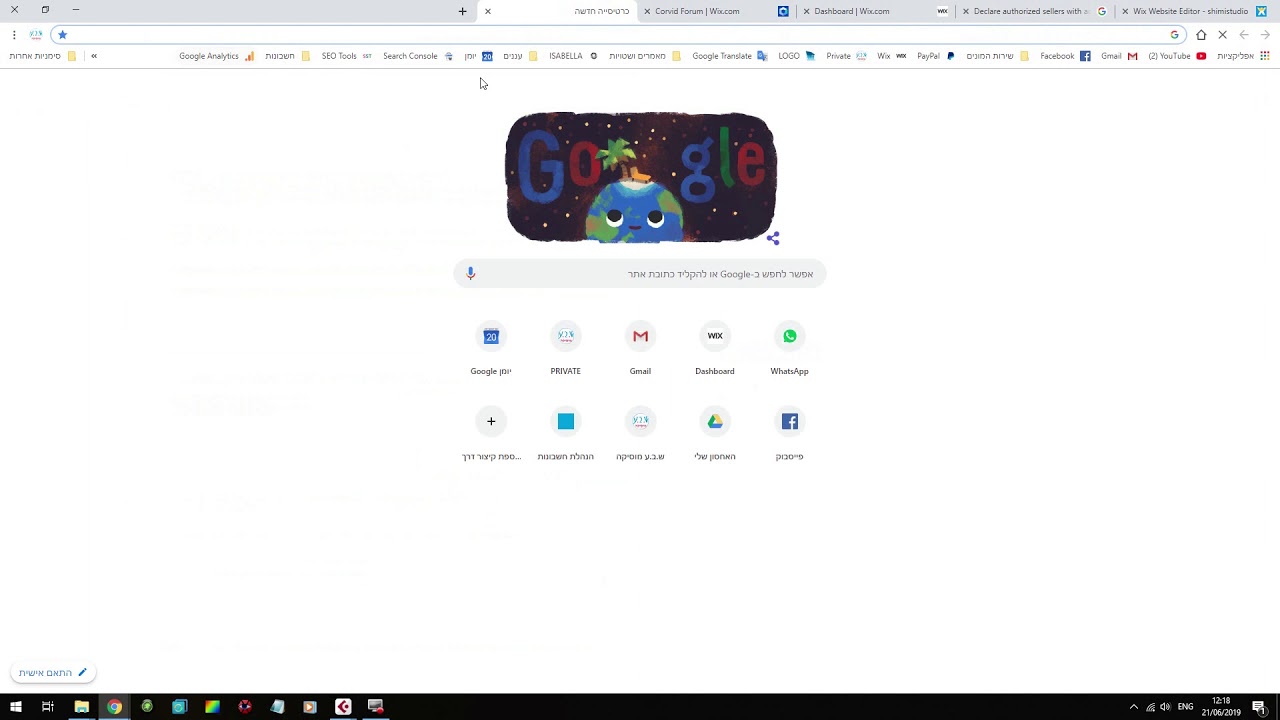Open the WhatsApp shortcut

coord(789,348)
